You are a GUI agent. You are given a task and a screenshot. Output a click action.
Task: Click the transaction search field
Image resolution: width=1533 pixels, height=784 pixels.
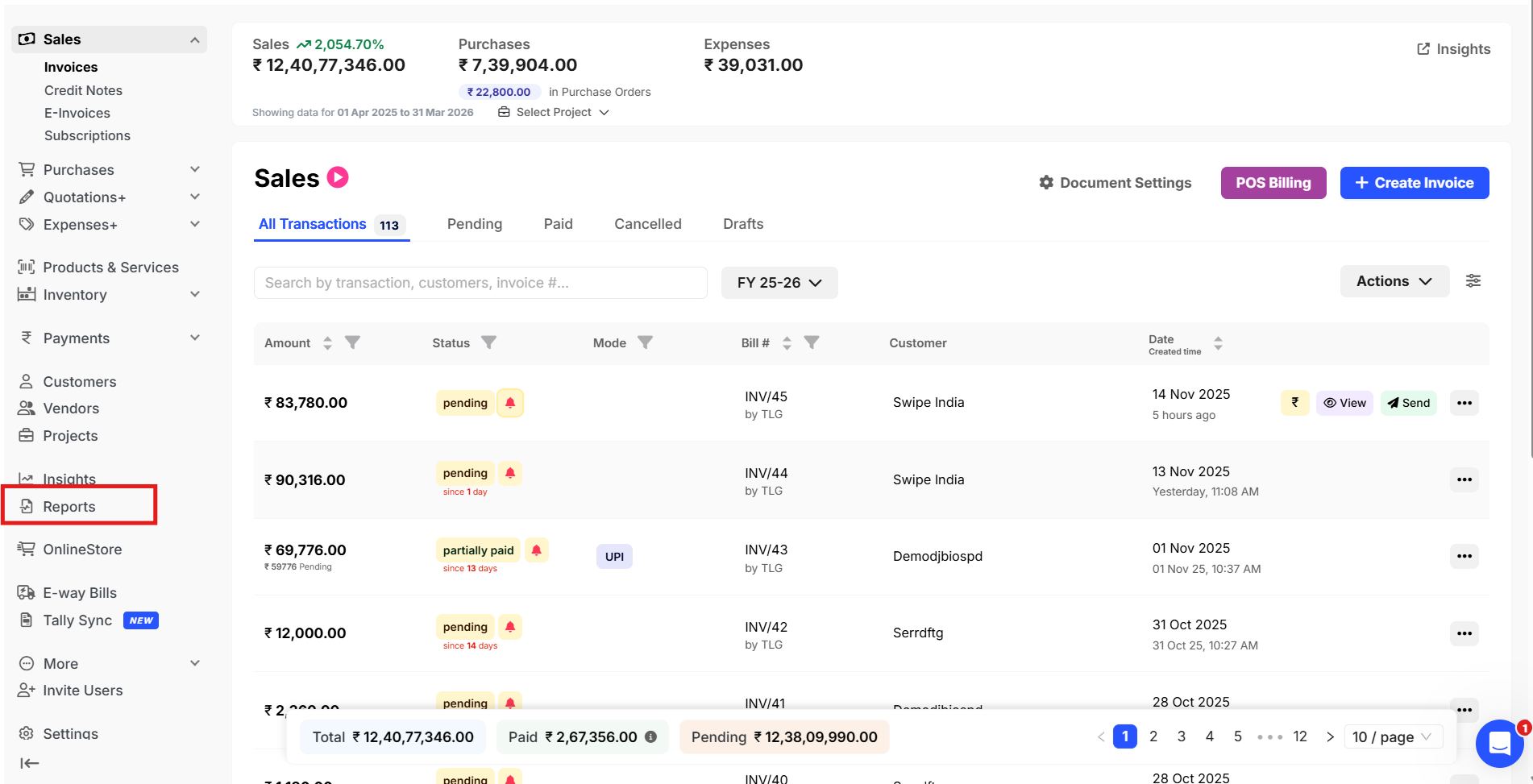pyautogui.click(x=480, y=283)
